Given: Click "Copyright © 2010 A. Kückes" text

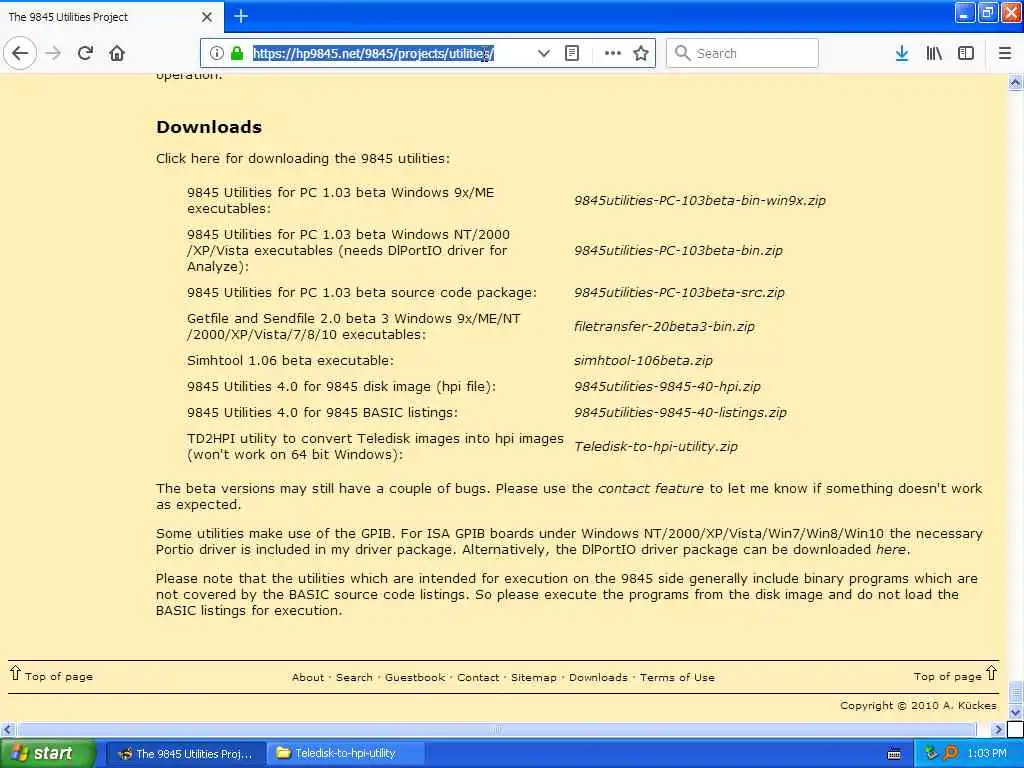Looking at the screenshot, I should point(918,705).
